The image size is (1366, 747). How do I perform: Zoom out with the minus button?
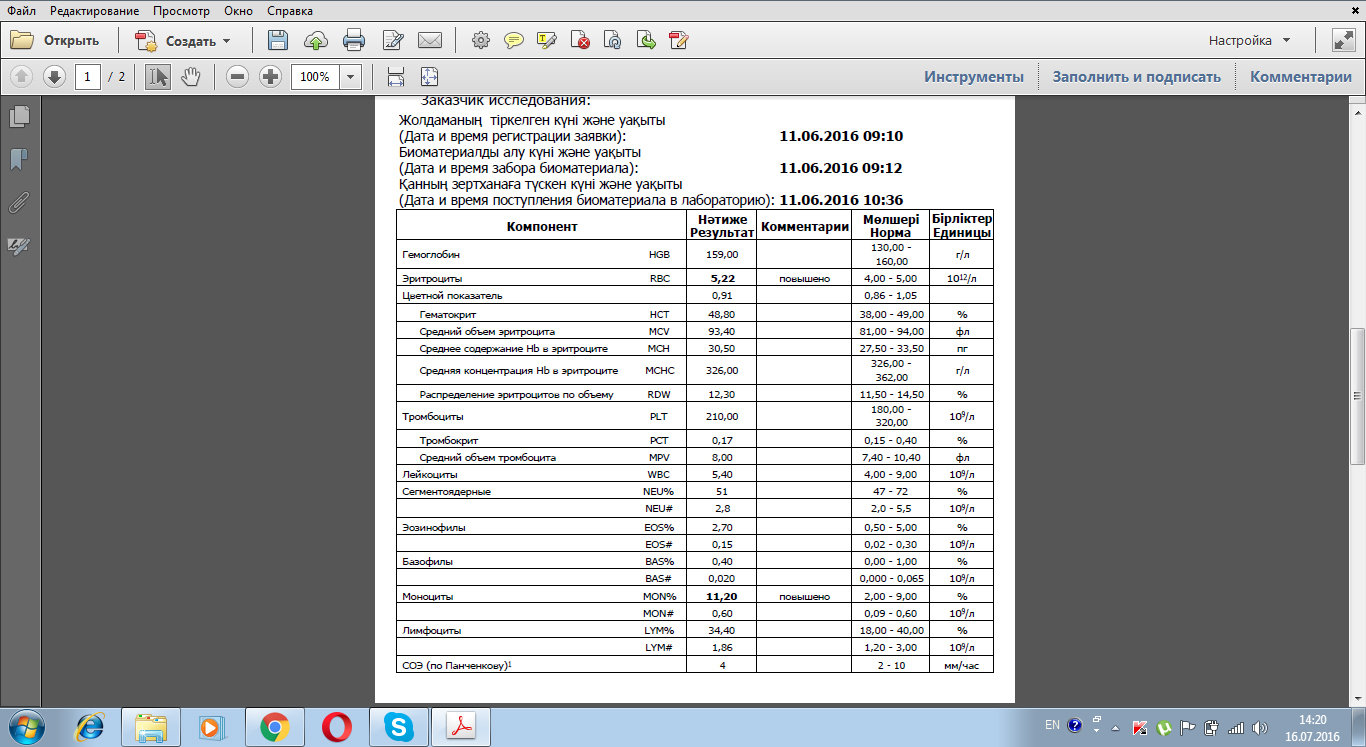point(237,77)
